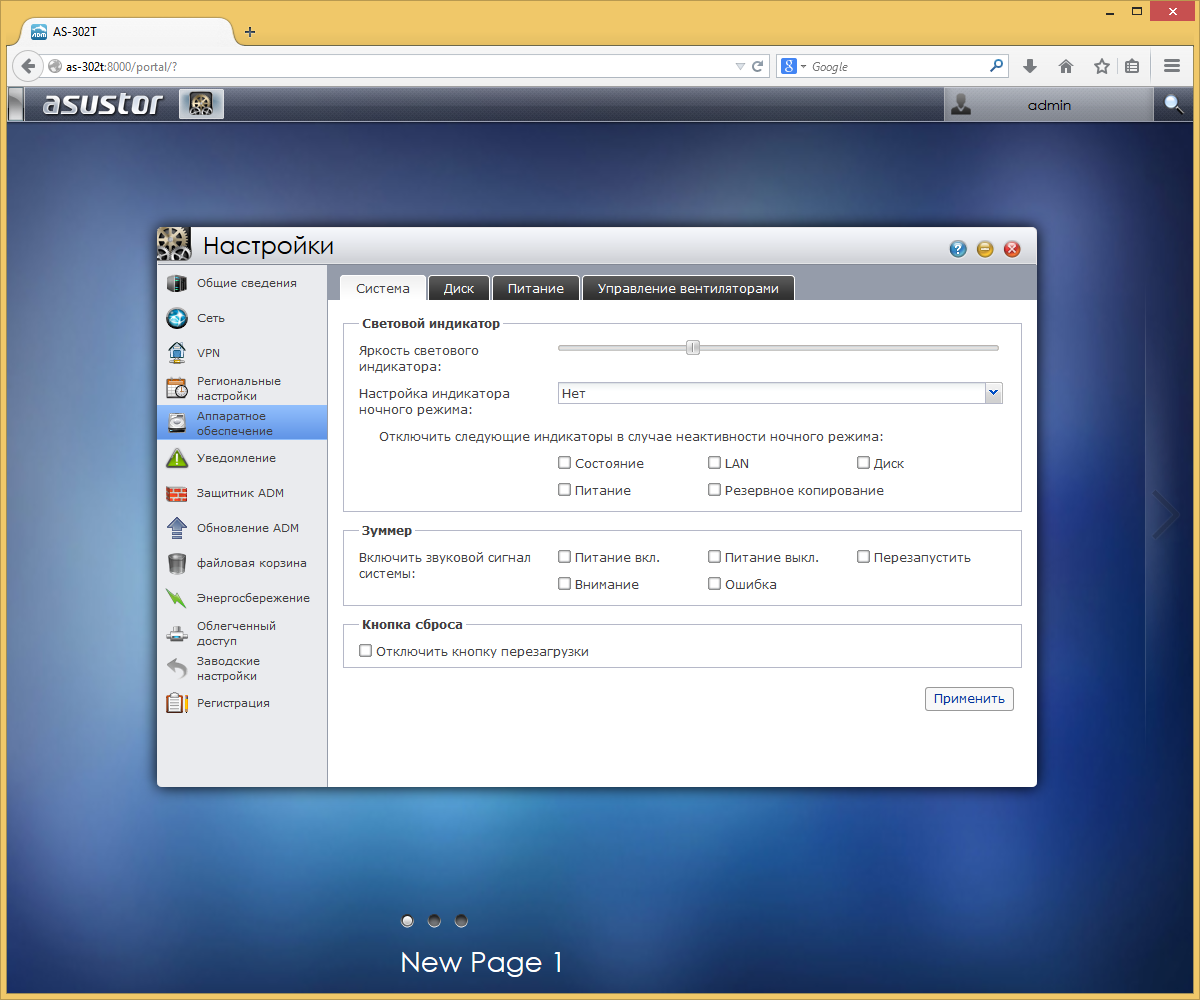This screenshot has height=1000, width=1200.
Task: Open browser downloads arrow
Action: click(x=1030, y=66)
